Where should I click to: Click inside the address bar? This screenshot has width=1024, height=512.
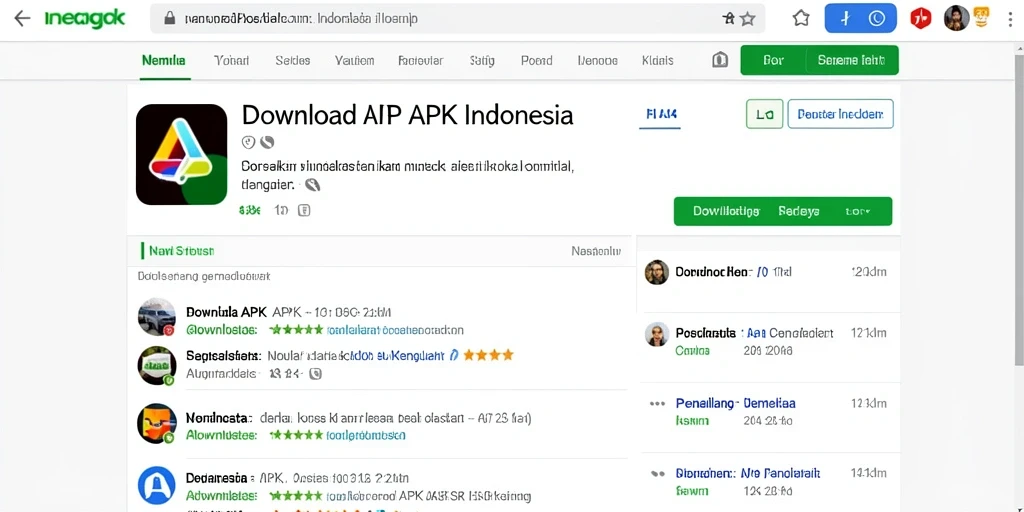pos(457,19)
